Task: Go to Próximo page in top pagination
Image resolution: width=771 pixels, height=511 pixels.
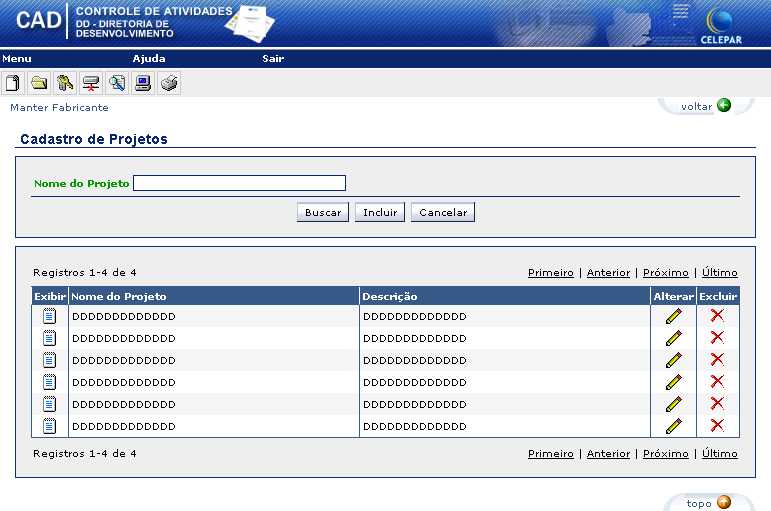Action: point(665,272)
